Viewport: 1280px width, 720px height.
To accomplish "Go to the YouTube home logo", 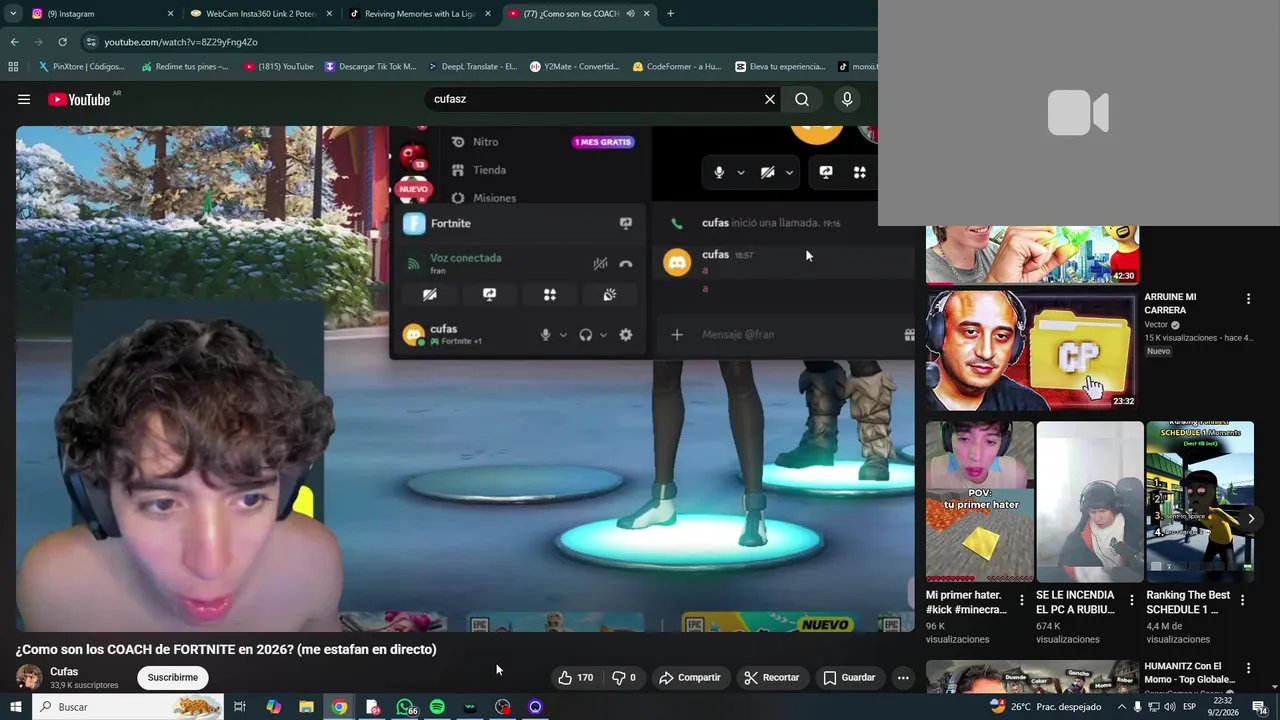I will click(x=80, y=99).
